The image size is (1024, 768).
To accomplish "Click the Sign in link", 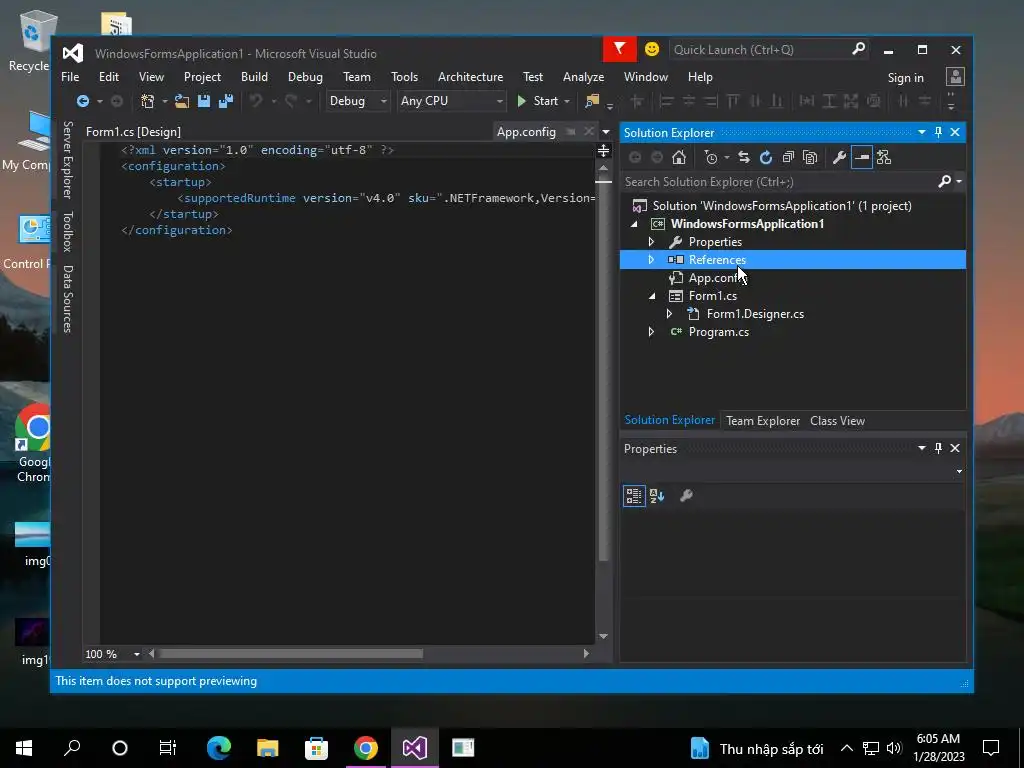I will pos(905,78).
